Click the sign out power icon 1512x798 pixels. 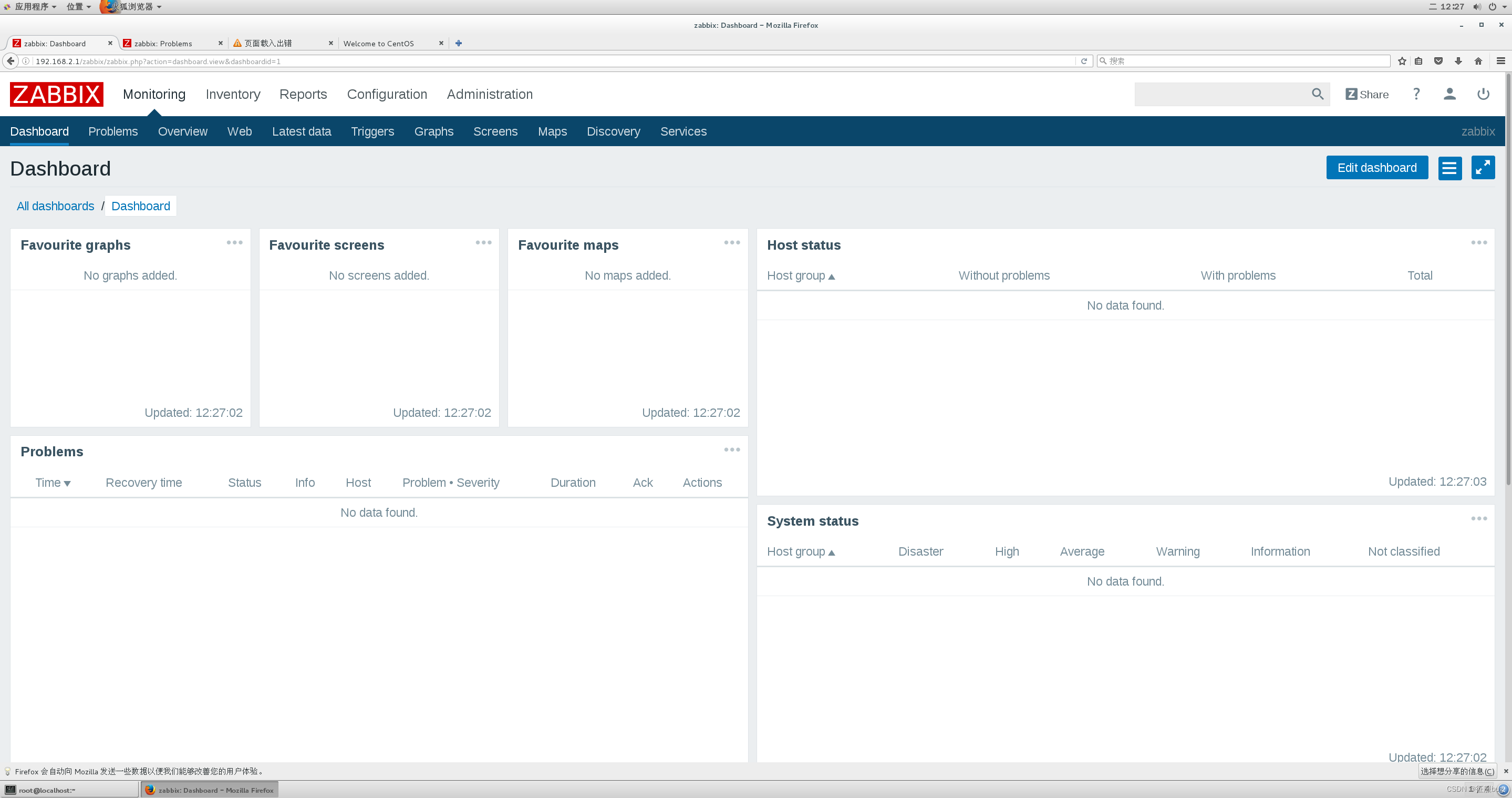point(1483,94)
